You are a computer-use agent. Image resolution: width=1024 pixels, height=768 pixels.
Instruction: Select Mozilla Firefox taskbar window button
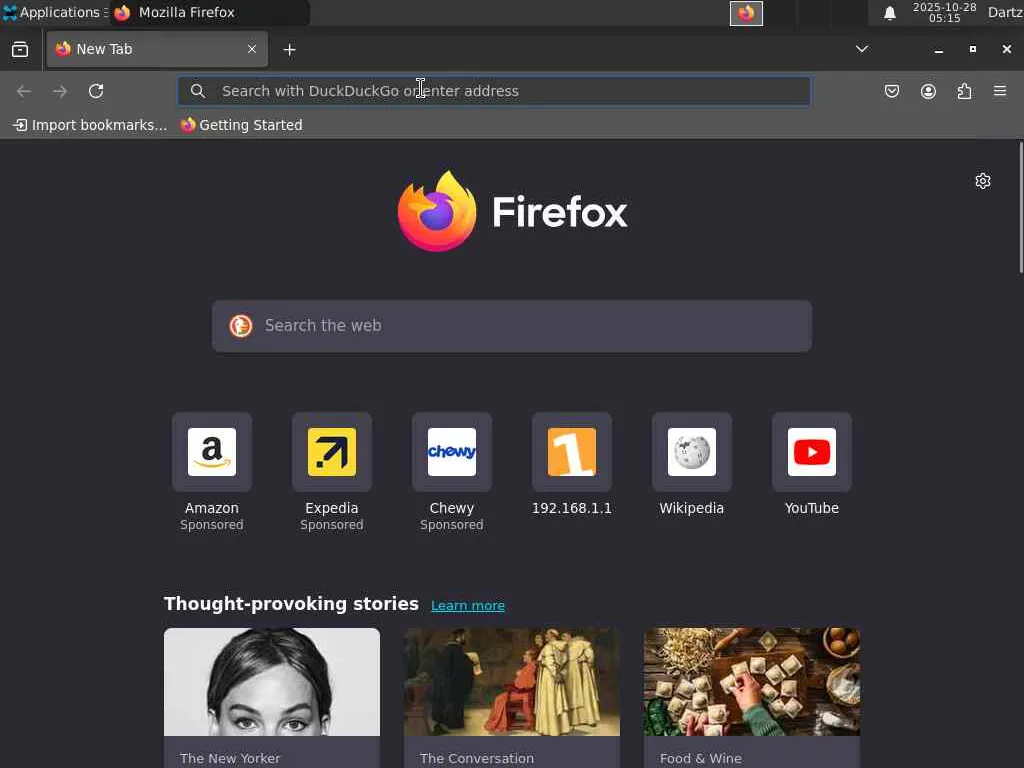(x=209, y=12)
